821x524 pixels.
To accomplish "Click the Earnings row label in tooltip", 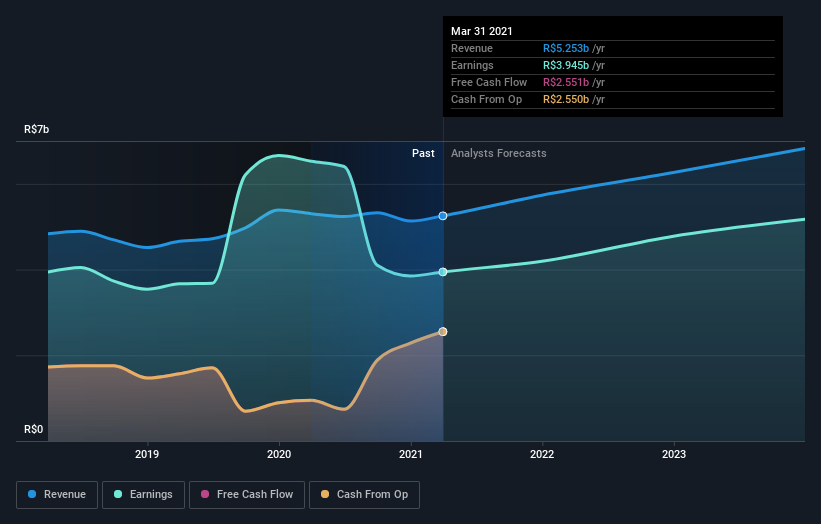I will click(x=472, y=65).
